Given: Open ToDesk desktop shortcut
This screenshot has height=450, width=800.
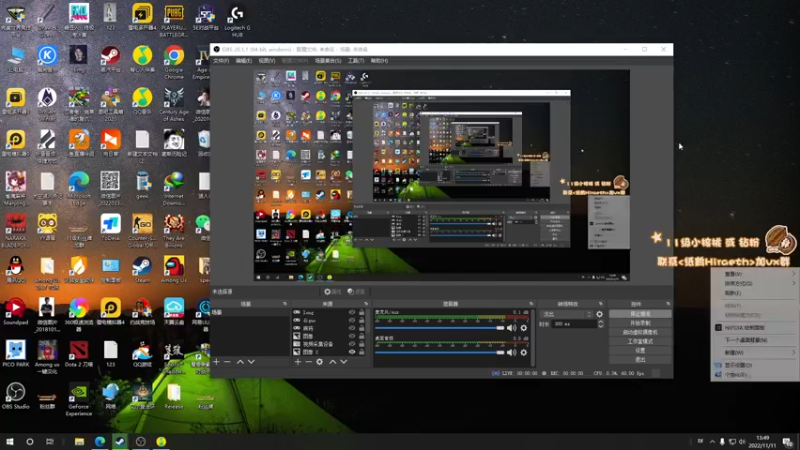Looking at the screenshot, I should point(110,227).
